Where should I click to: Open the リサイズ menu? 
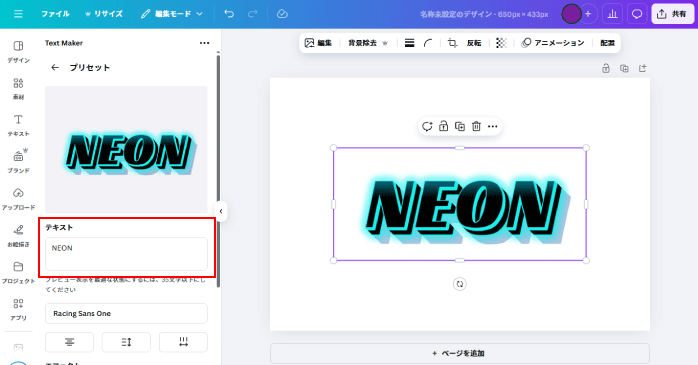point(103,14)
